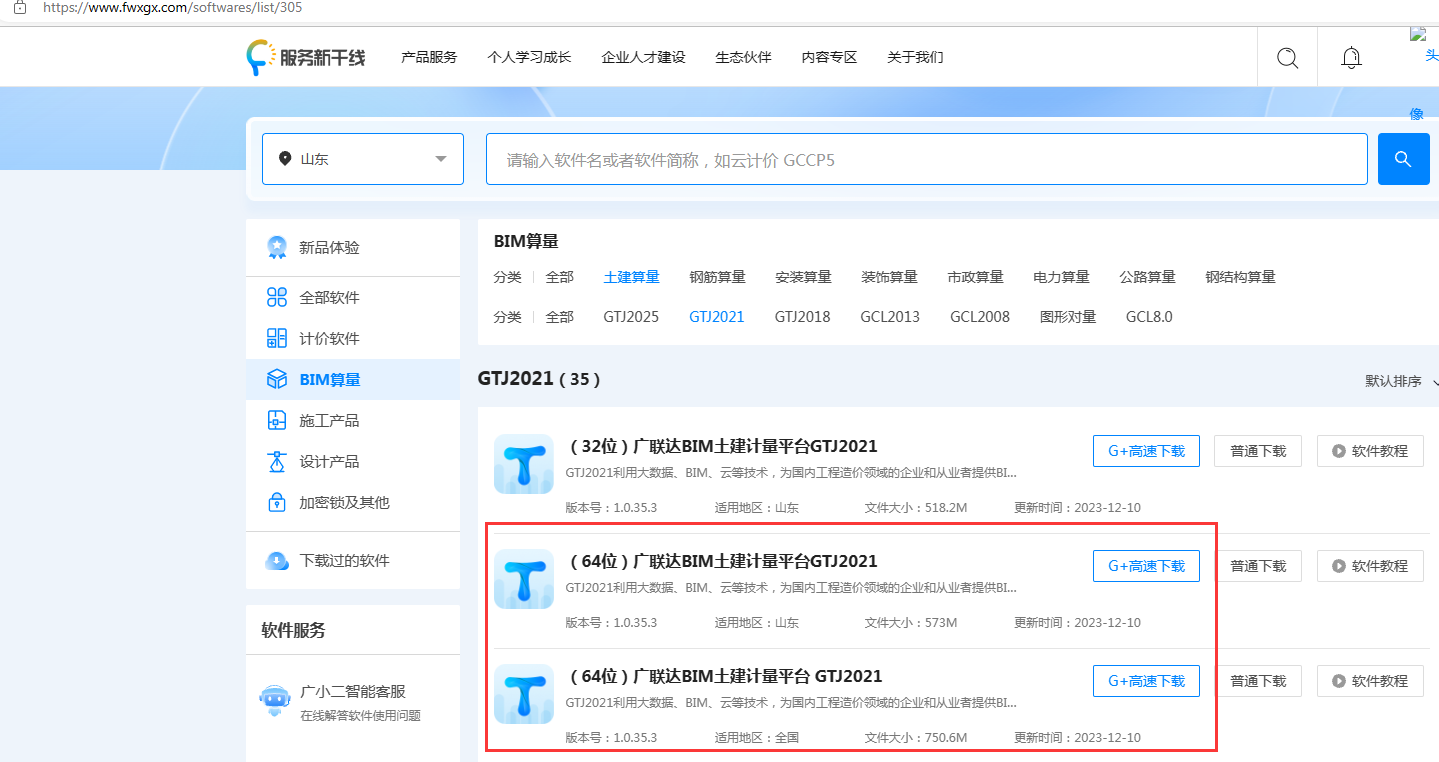Select the BIM算量 sidebar item
The width and height of the screenshot is (1439, 762).
tap(353, 379)
